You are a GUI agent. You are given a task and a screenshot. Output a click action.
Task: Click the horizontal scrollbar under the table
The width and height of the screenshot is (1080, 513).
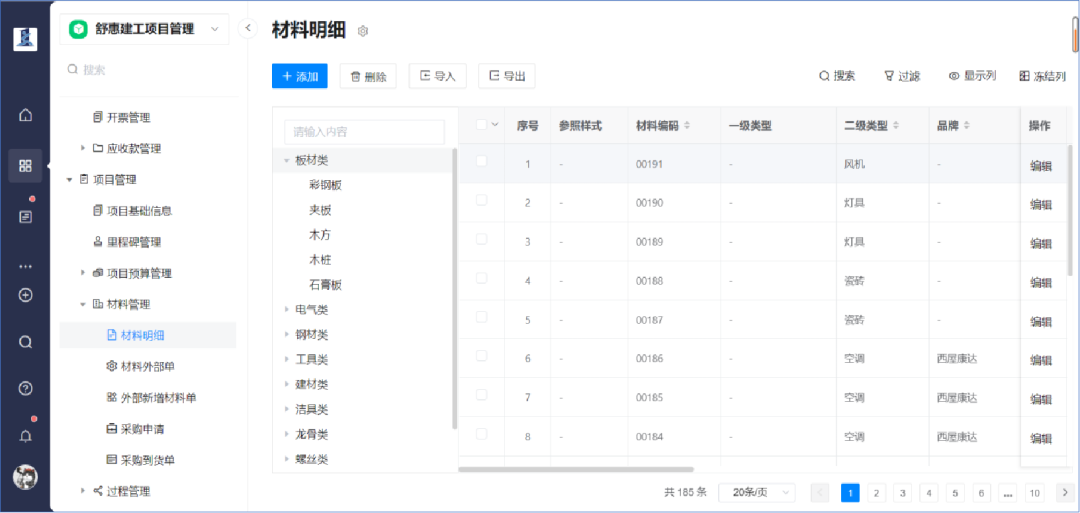[576, 470]
